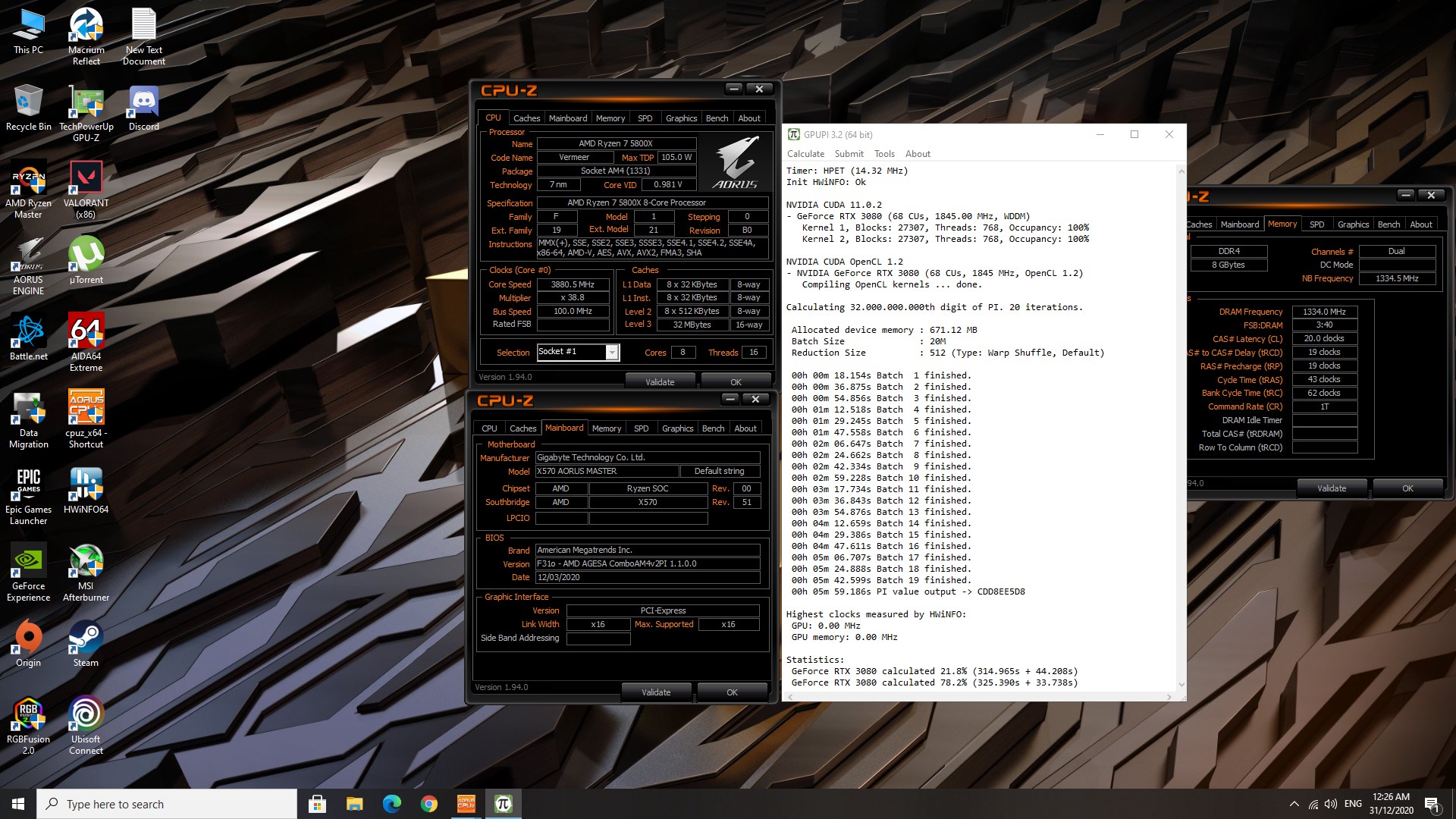Click the ENG language indicator
This screenshot has height=819, width=1456.
click(1353, 804)
